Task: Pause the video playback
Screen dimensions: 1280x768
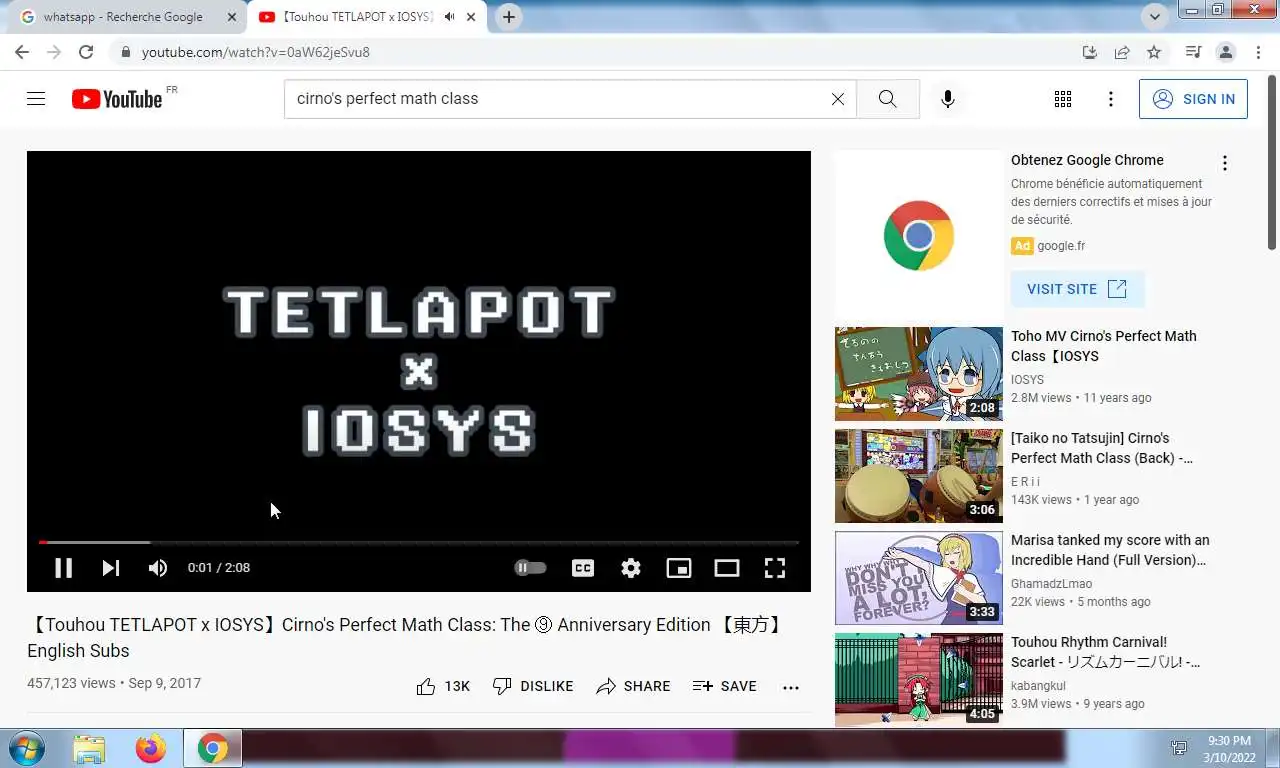Action: click(63, 568)
